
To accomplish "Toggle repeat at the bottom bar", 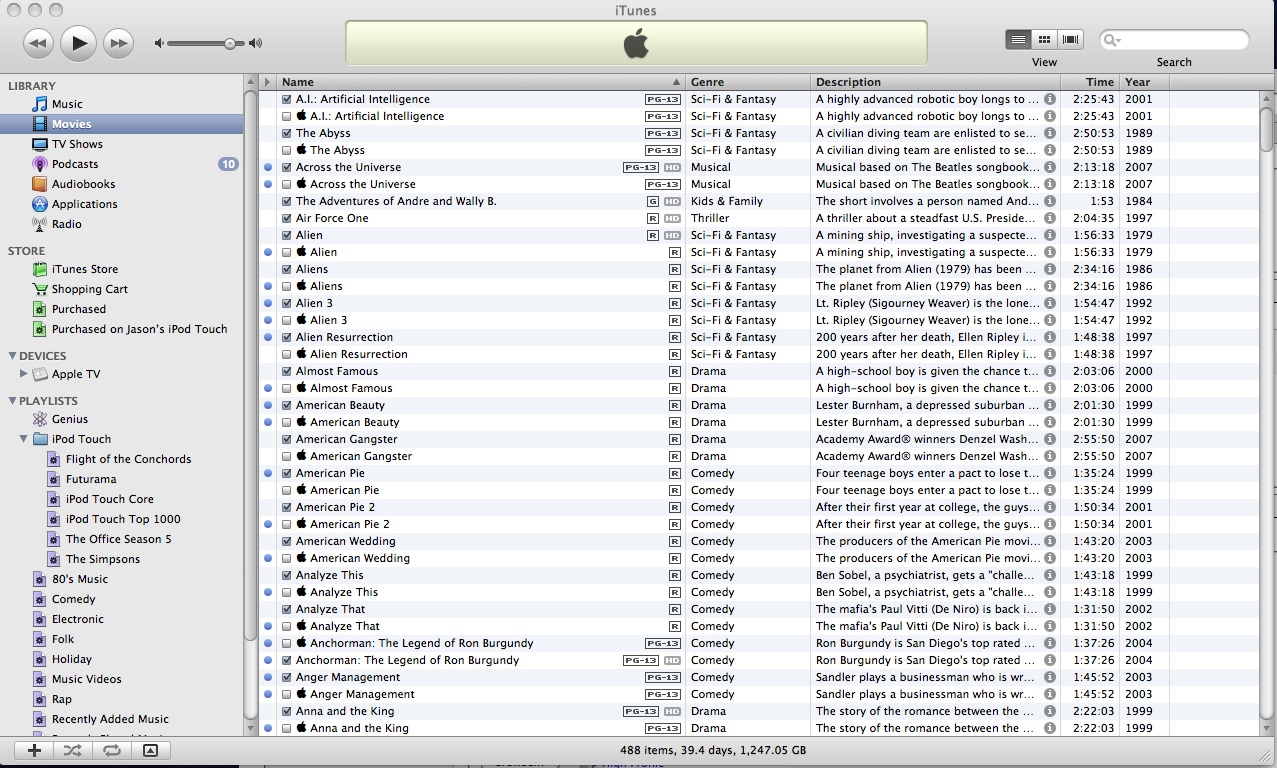I will 111,750.
